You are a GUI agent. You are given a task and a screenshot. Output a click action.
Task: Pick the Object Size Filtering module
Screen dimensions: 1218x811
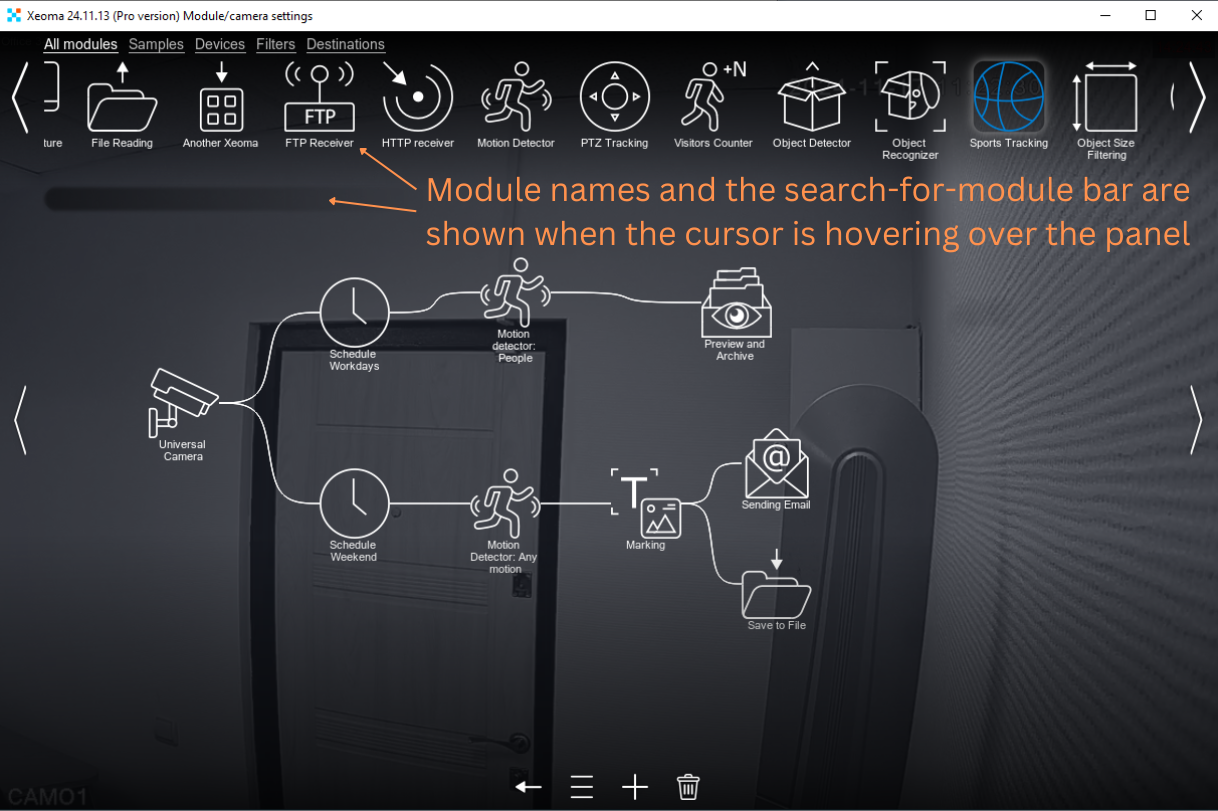click(1107, 98)
